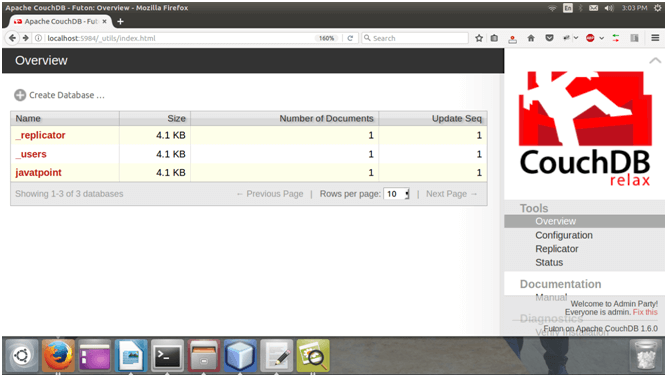Go to Previous Page of databases
Screen dimensions: 667x377
click(x=270, y=194)
